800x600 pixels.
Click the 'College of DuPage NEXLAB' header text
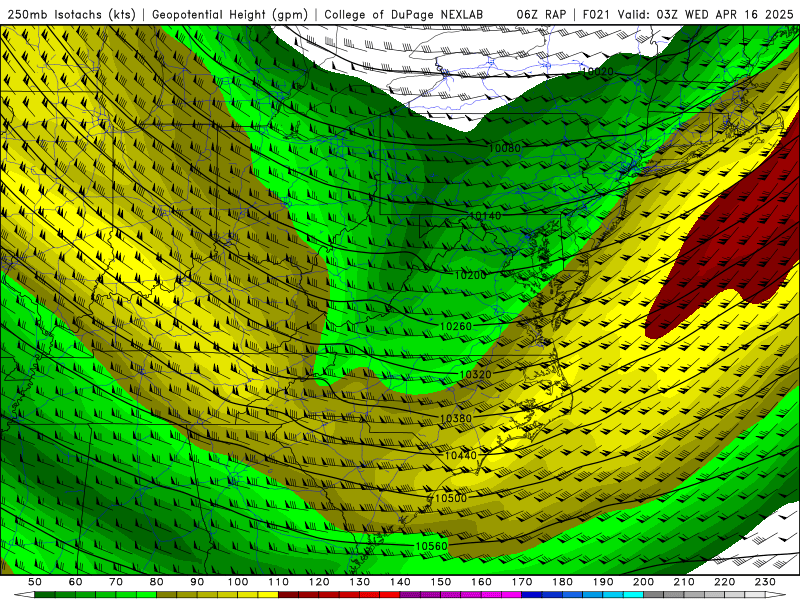(x=404, y=15)
